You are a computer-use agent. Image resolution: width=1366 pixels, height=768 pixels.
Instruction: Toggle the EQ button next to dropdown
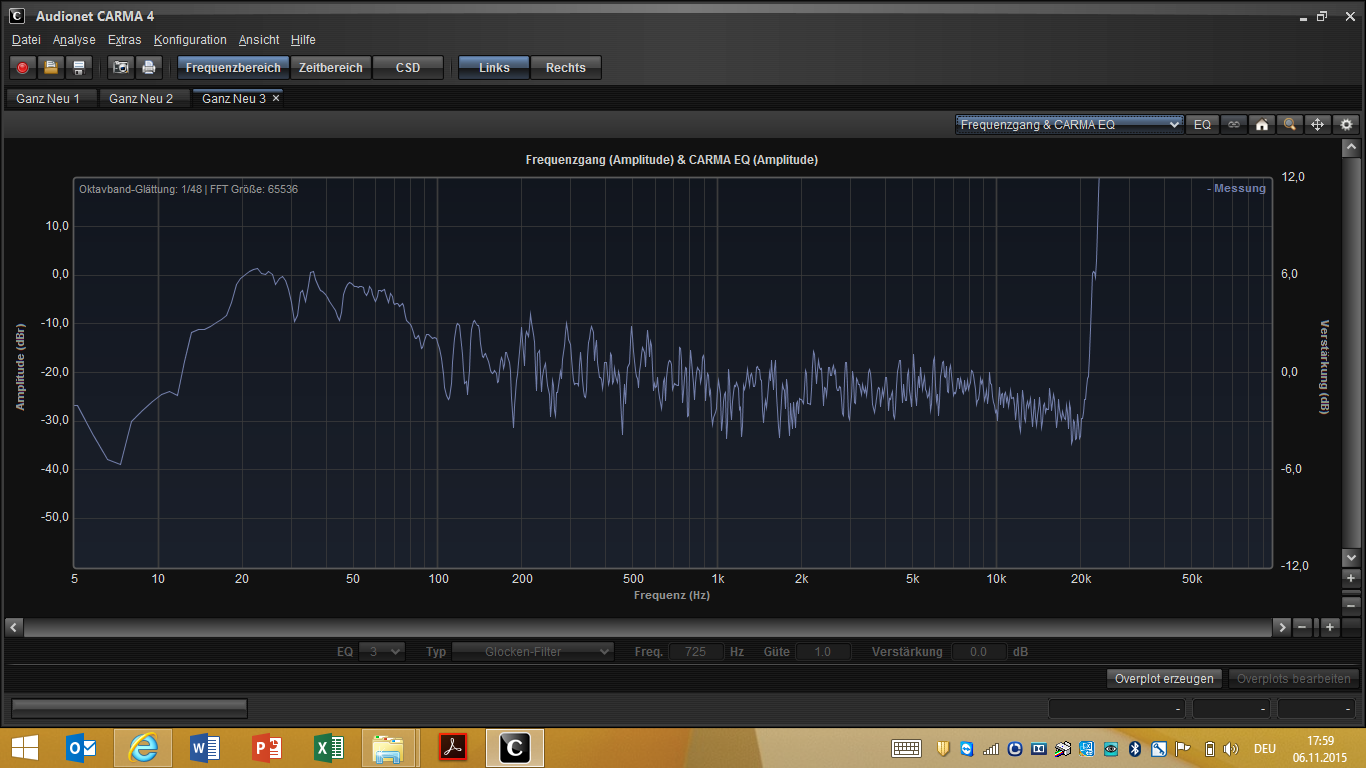[1202, 124]
